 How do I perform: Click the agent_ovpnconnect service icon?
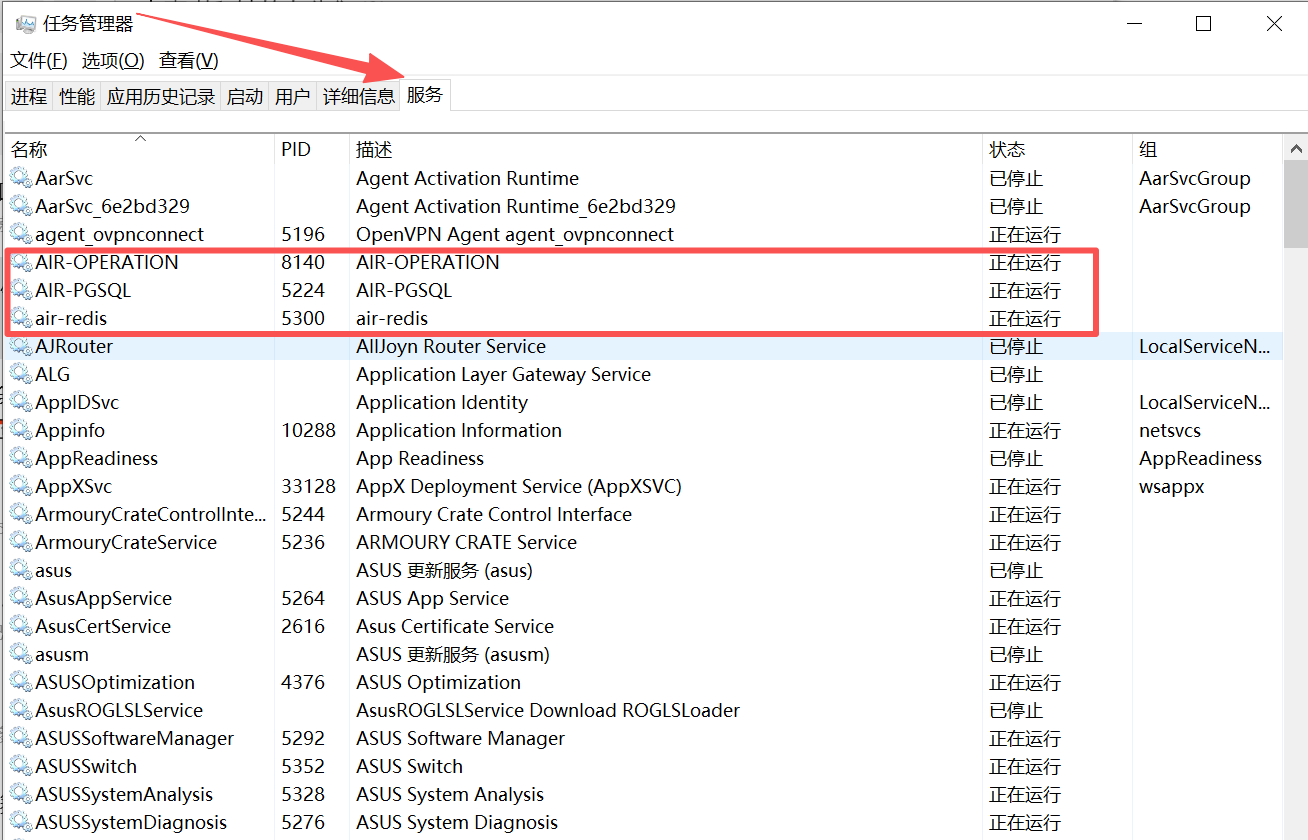click(x=21, y=235)
